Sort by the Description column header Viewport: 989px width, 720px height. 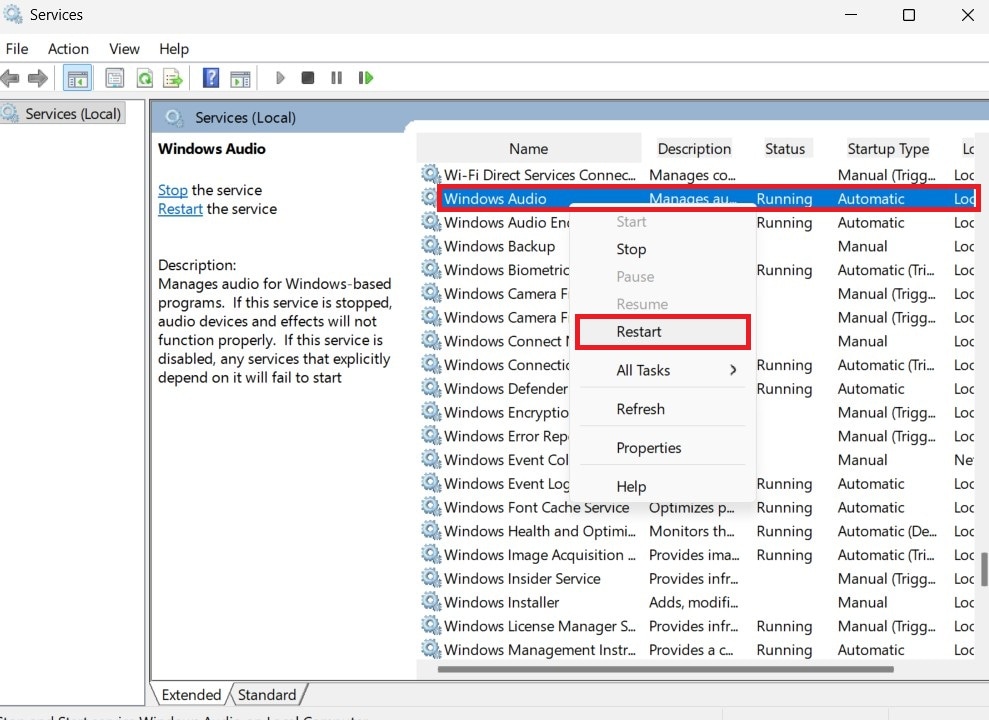coord(694,149)
